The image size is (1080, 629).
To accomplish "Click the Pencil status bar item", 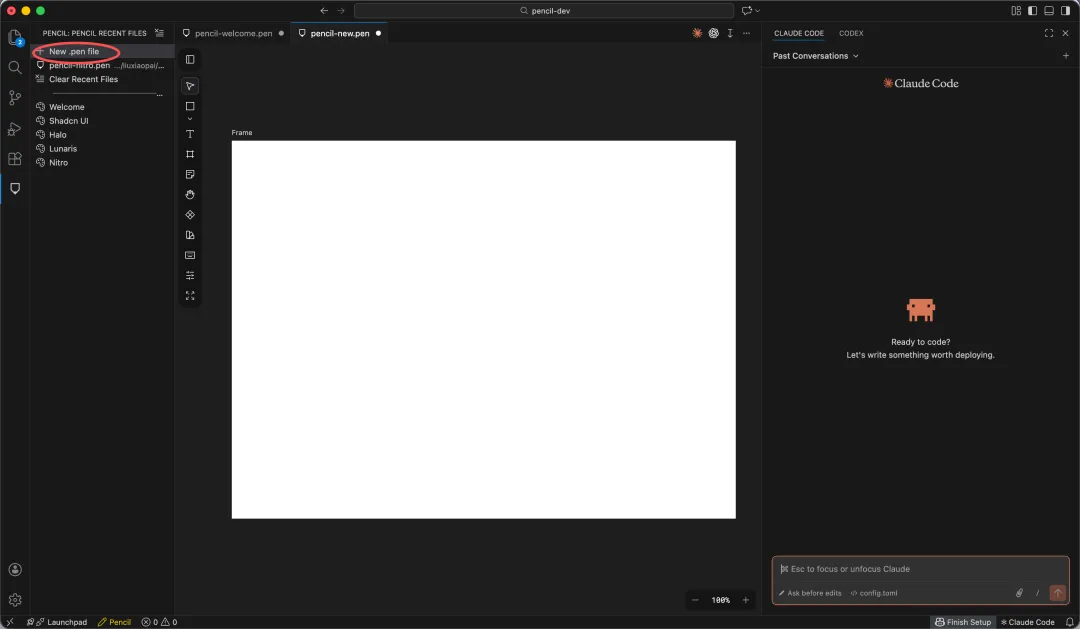I will click(114, 622).
